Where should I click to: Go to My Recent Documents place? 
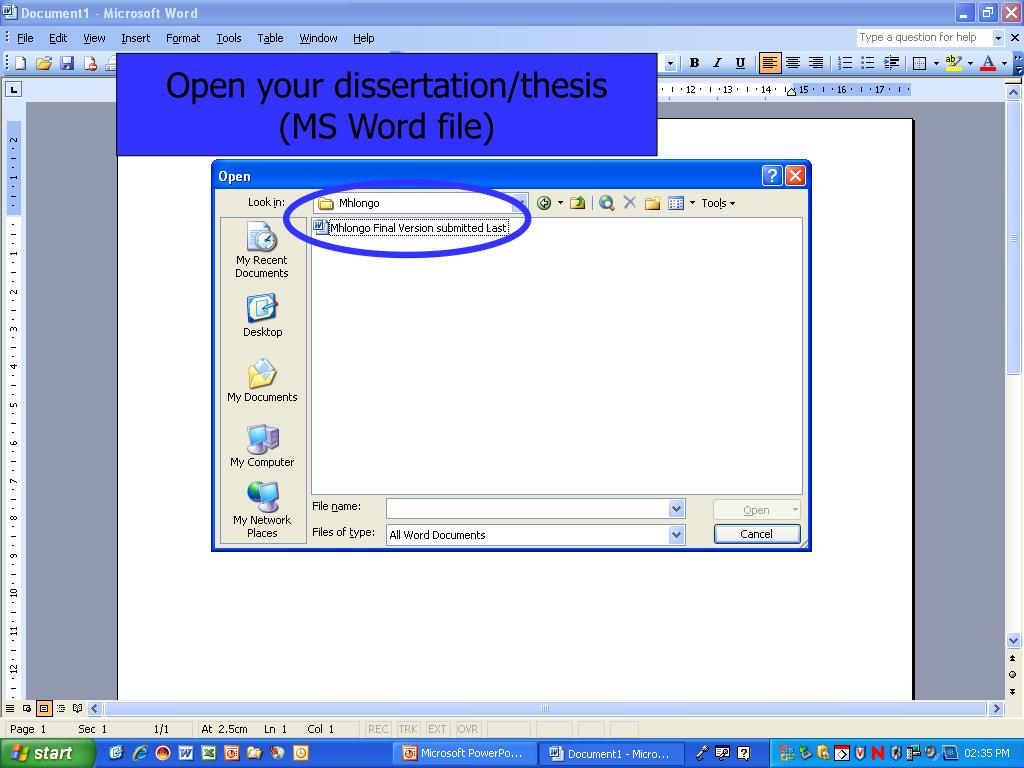(262, 250)
